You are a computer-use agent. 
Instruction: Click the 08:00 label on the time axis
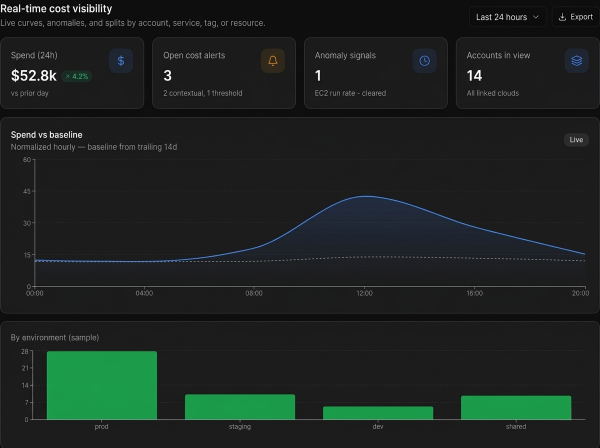click(x=254, y=294)
